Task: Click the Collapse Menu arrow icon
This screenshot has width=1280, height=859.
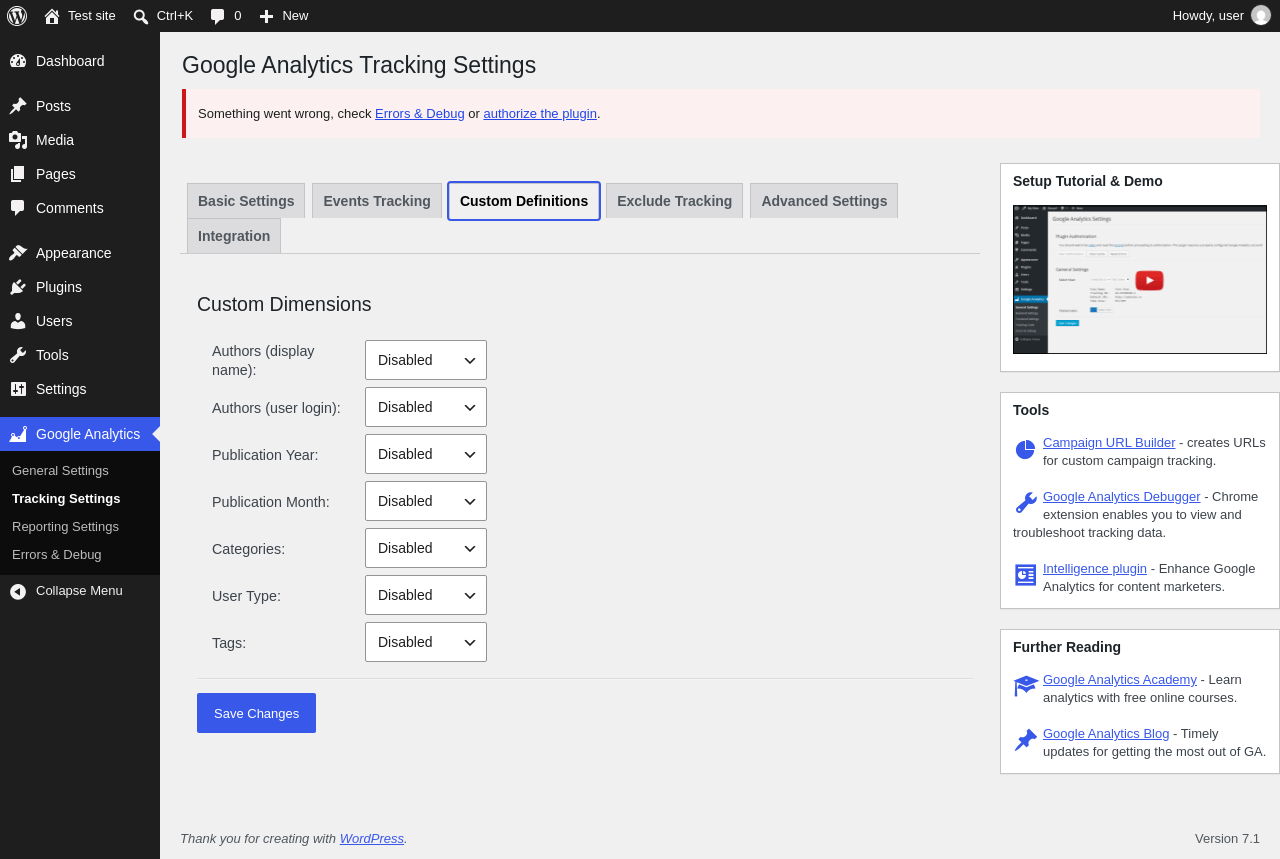Action: [x=18, y=591]
